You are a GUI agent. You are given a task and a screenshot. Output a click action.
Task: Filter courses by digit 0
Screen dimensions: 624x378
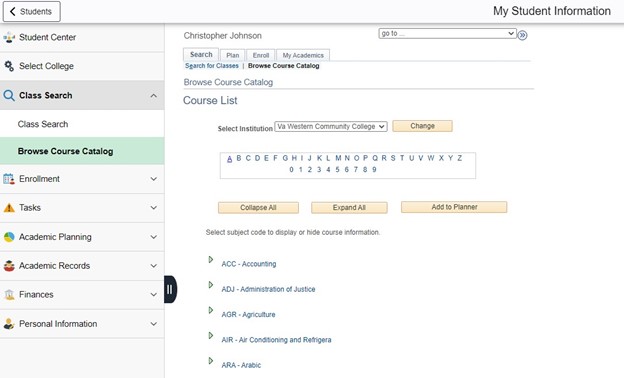291,170
